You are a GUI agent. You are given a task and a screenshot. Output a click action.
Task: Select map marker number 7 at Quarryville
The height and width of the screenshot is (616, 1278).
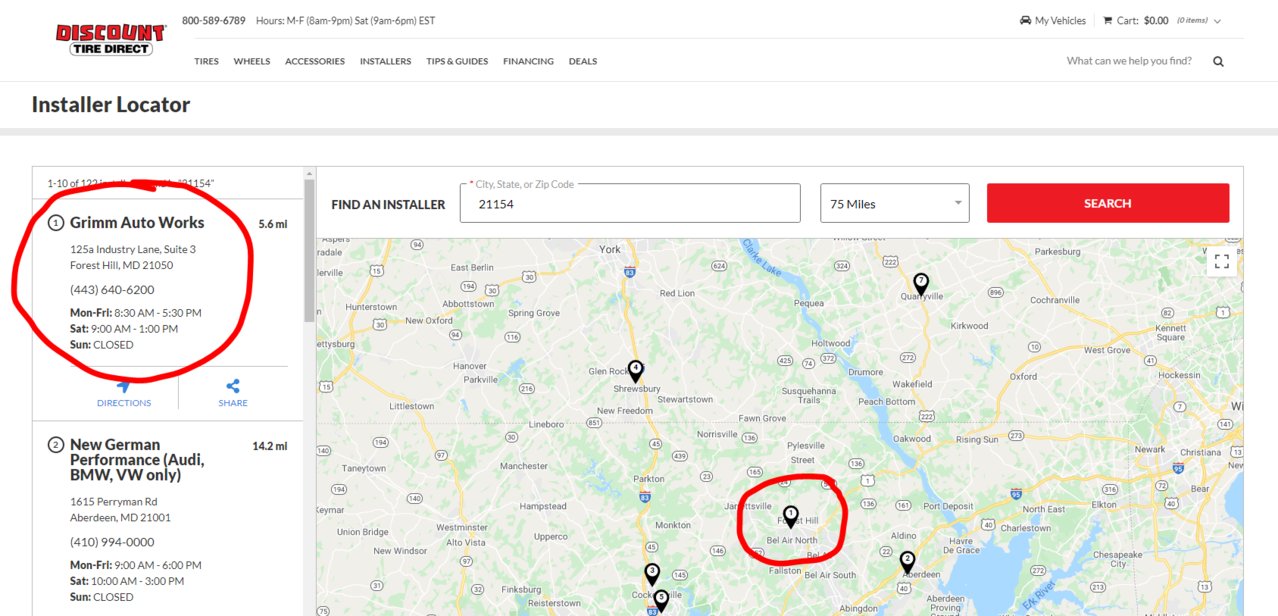(921, 284)
